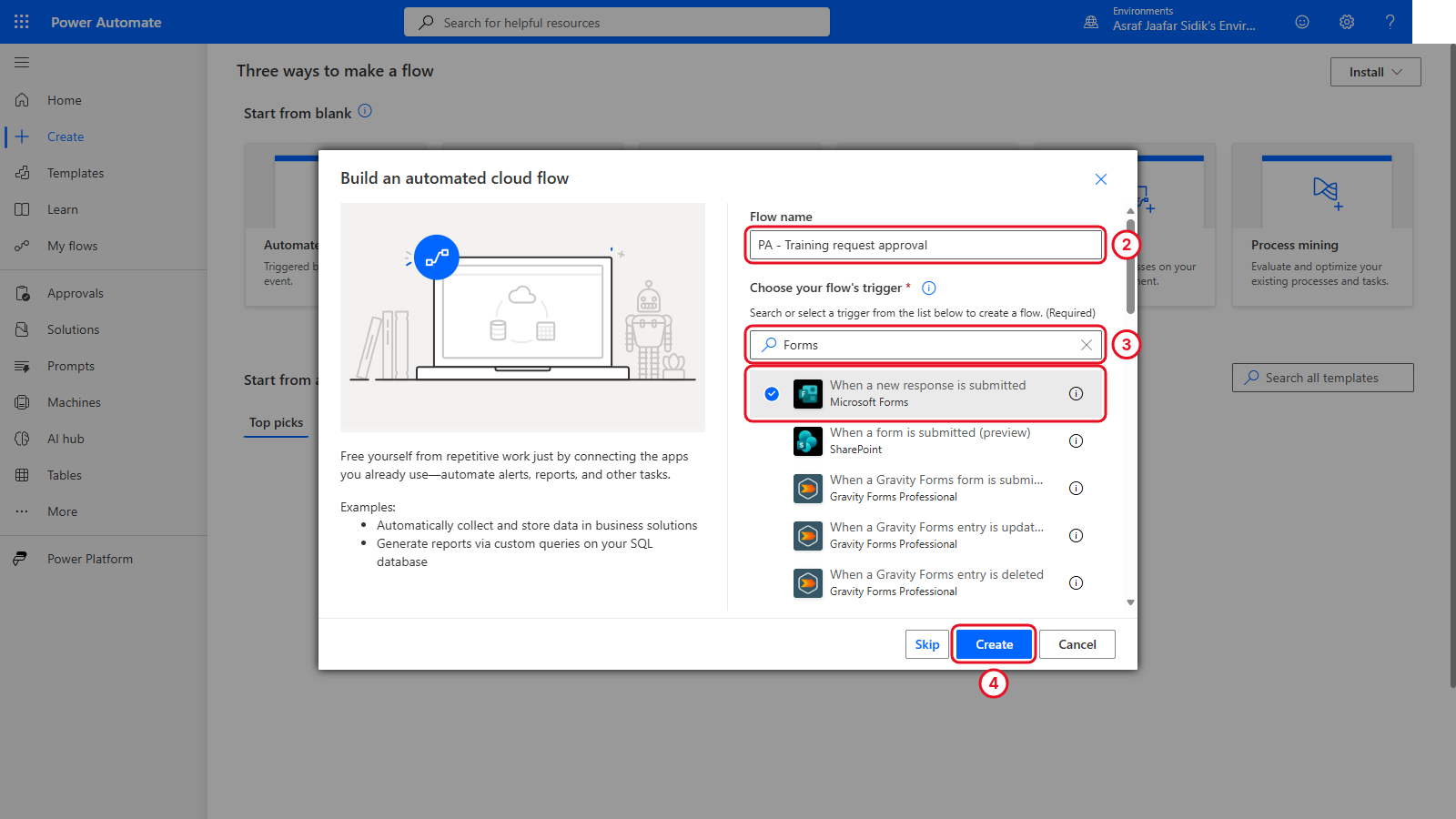The height and width of the screenshot is (819, 1456).
Task: Click the trigger search field containing Forms
Action: point(925,345)
